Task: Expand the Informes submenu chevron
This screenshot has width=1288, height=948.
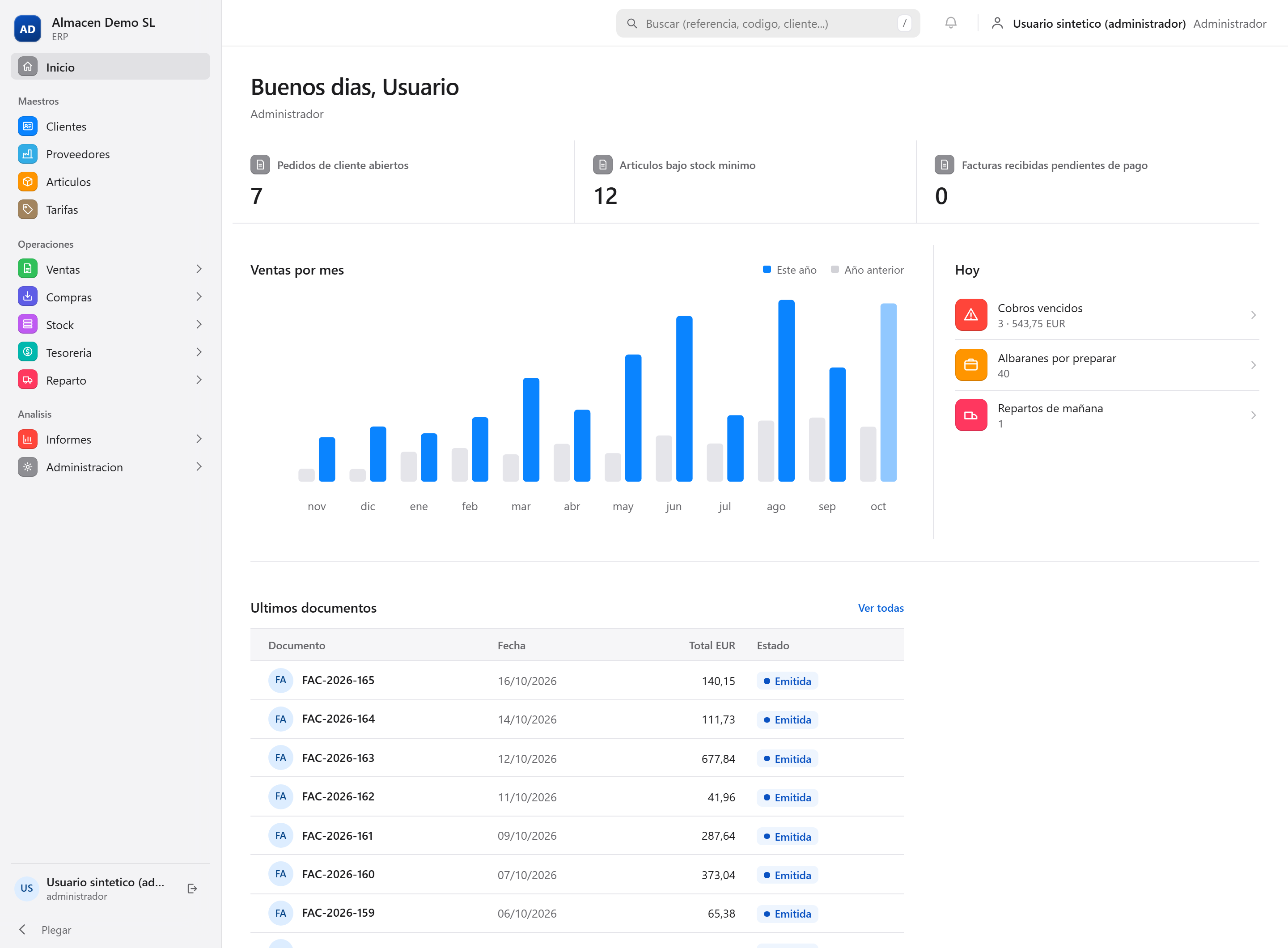Action: [x=199, y=439]
